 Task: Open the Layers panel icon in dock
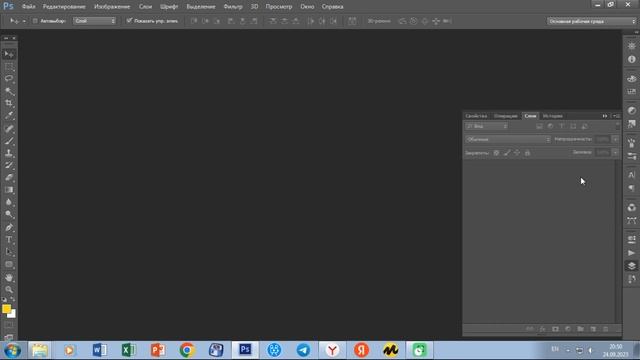[x=631, y=266]
